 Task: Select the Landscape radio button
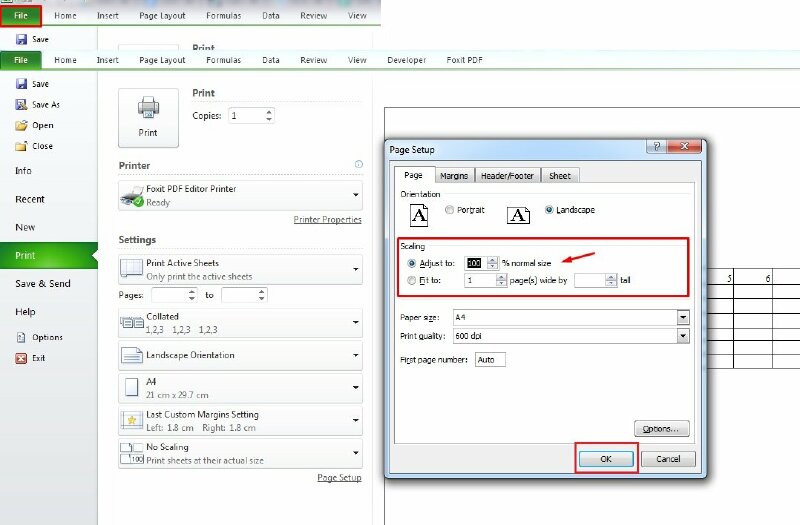[x=549, y=210]
